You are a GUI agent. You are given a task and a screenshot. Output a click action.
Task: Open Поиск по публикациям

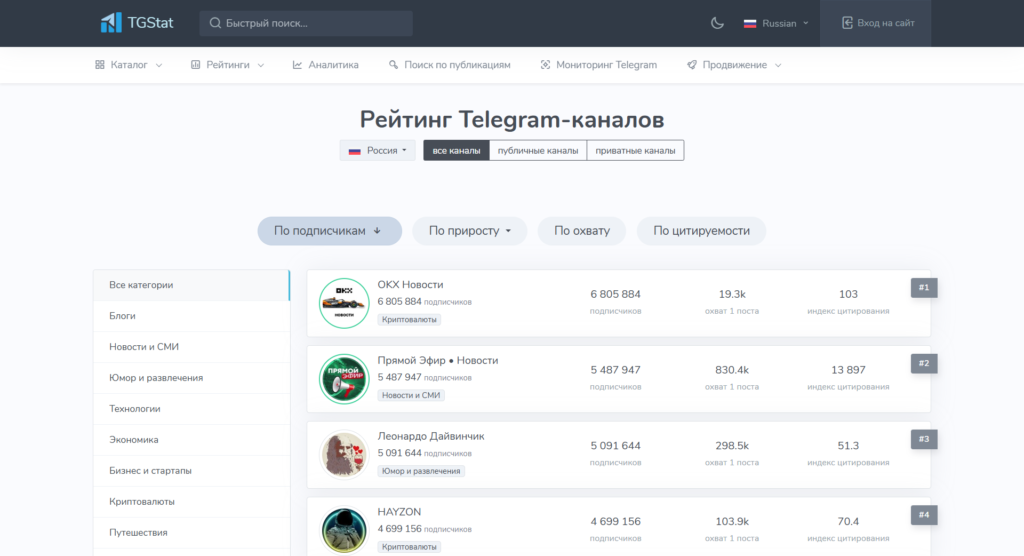tap(449, 65)
